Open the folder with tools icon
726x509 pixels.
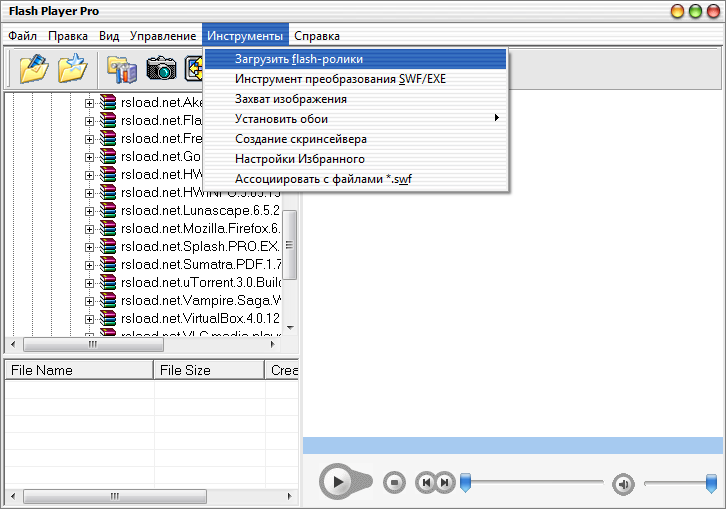click(x=122, y=69)
